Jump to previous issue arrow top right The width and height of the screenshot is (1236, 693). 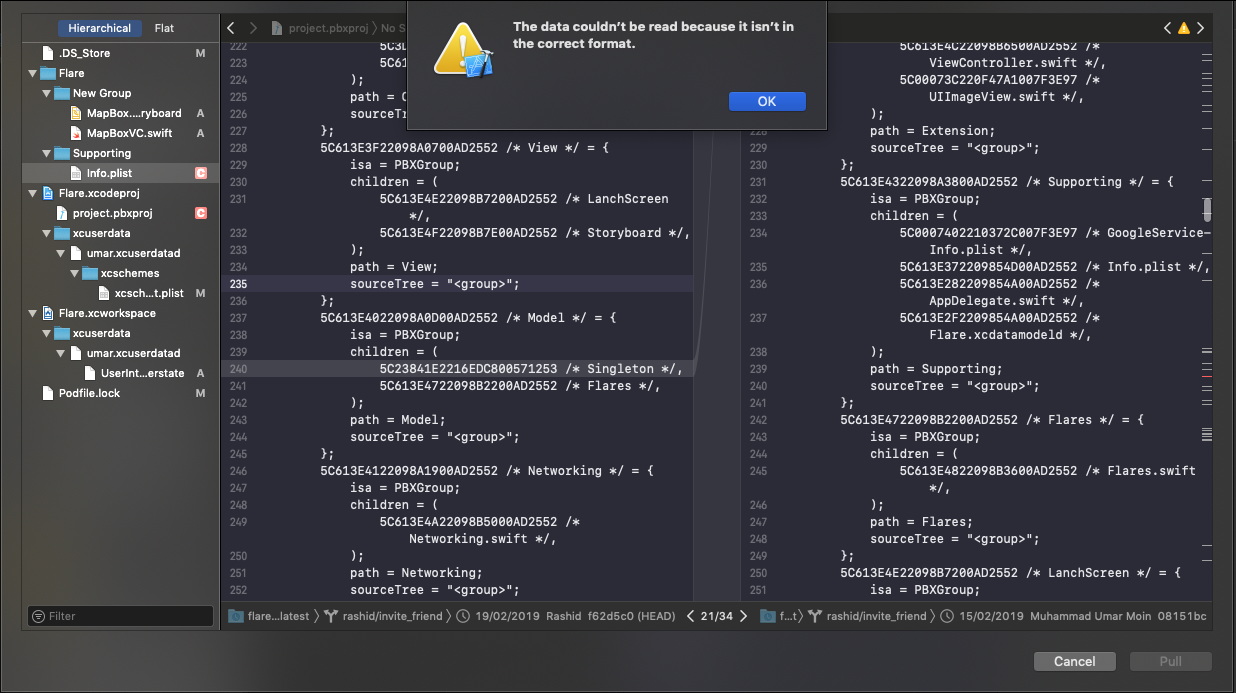[1167, 28]
